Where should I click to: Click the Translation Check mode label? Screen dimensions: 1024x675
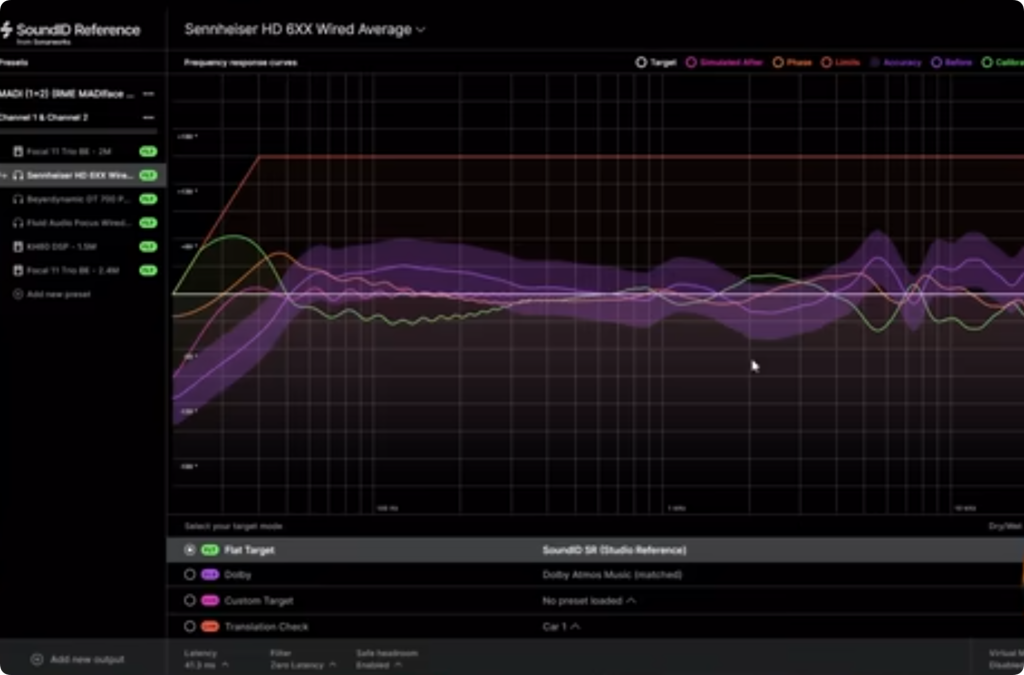pos(266,627)
